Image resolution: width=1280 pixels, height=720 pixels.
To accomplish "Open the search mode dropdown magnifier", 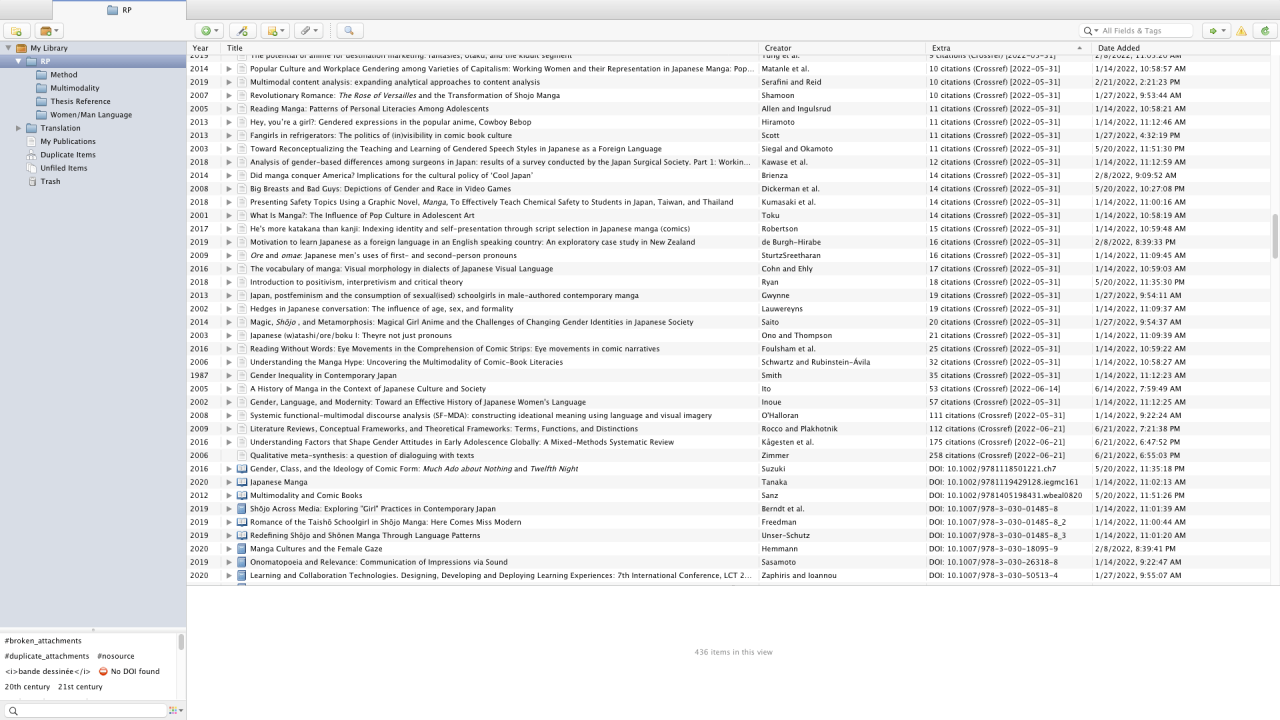I will (x=1091, y=31).
